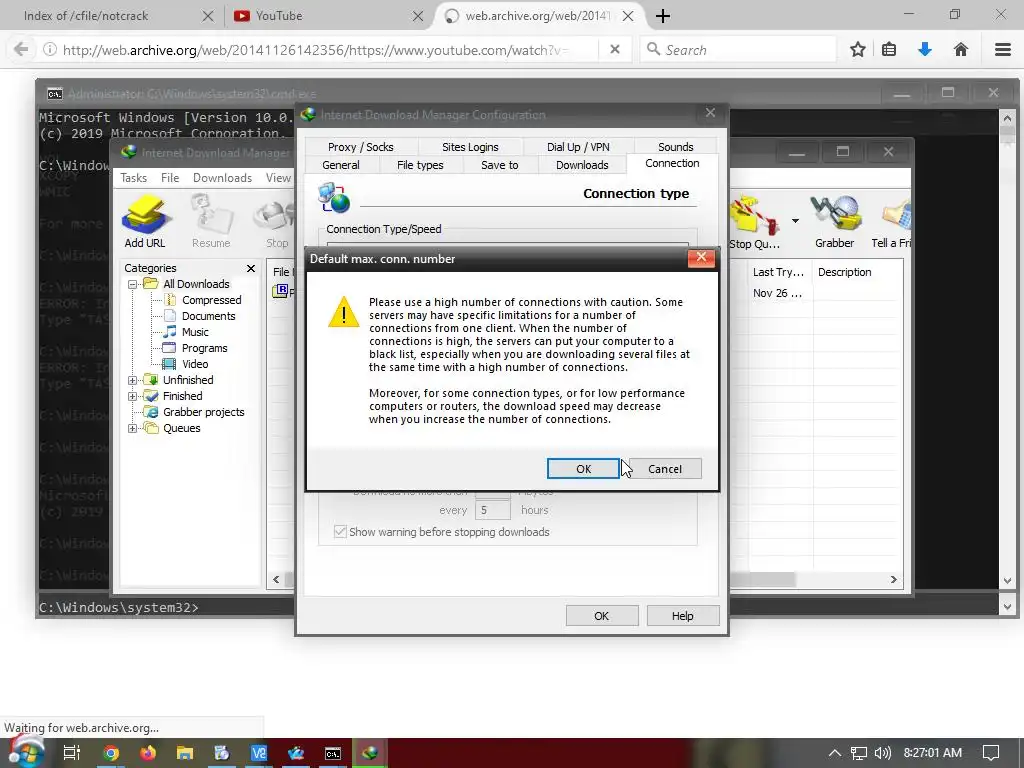Switch to the Sites Logins tab
The height and width of the screenshot is (768, 1024).
click(470, 147)
